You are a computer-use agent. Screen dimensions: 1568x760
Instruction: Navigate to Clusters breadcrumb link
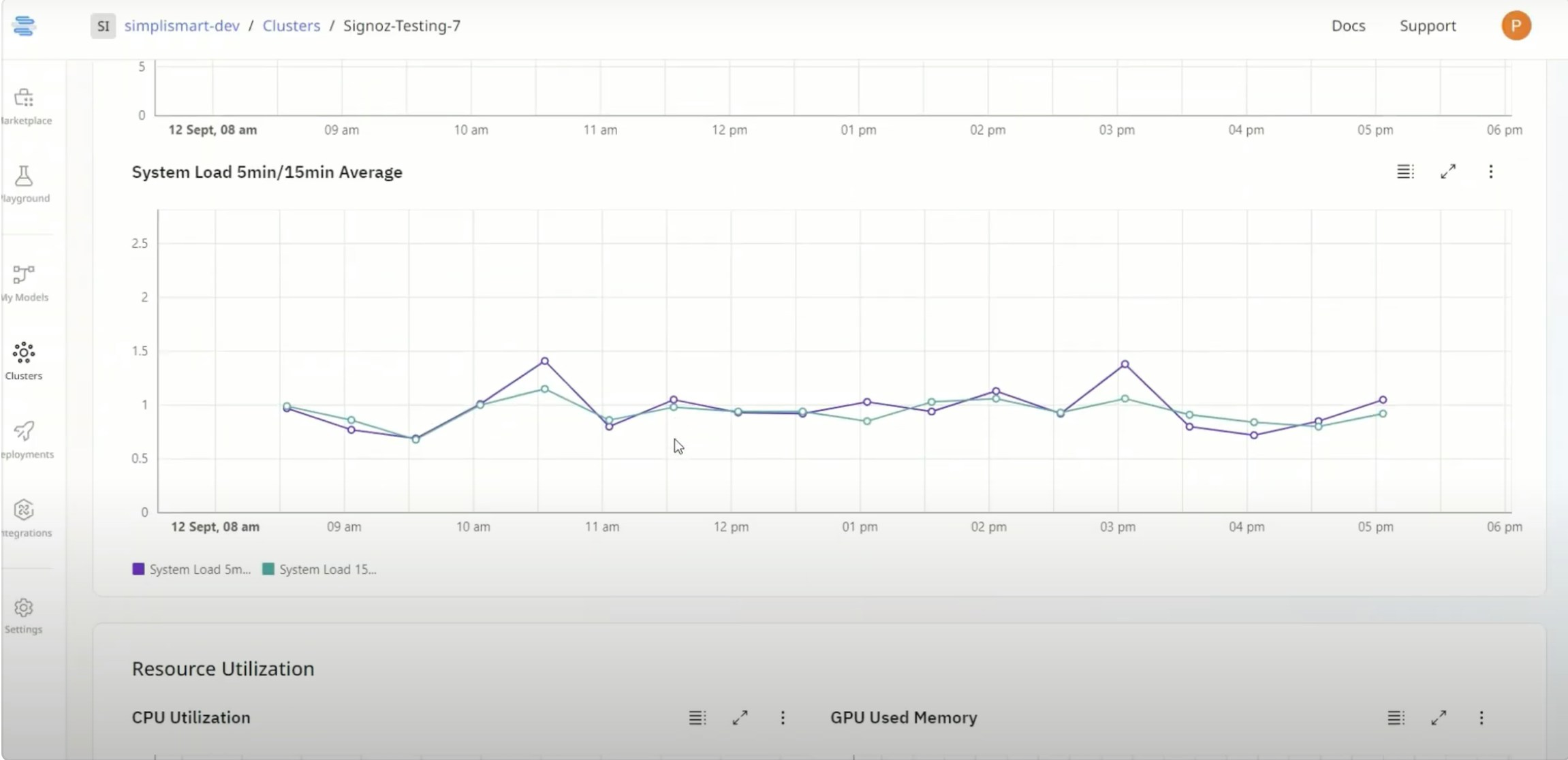[x=291, y=26]
